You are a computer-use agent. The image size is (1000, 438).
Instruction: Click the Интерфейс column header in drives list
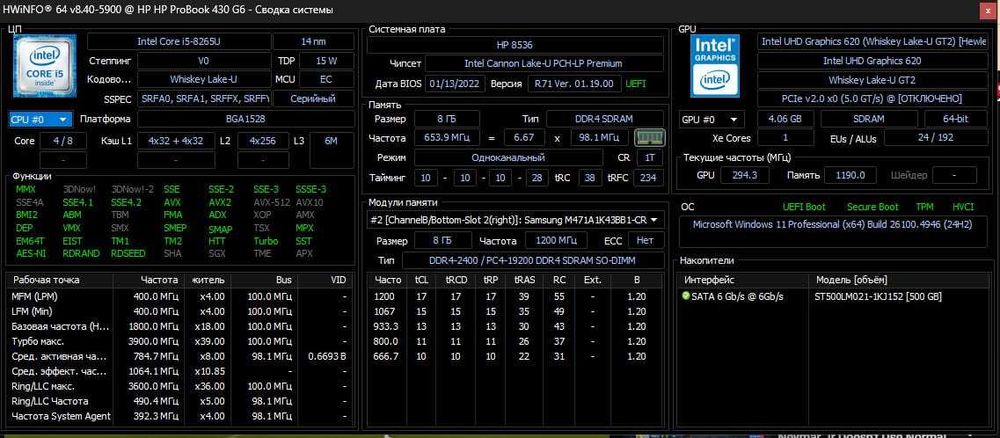745,280
